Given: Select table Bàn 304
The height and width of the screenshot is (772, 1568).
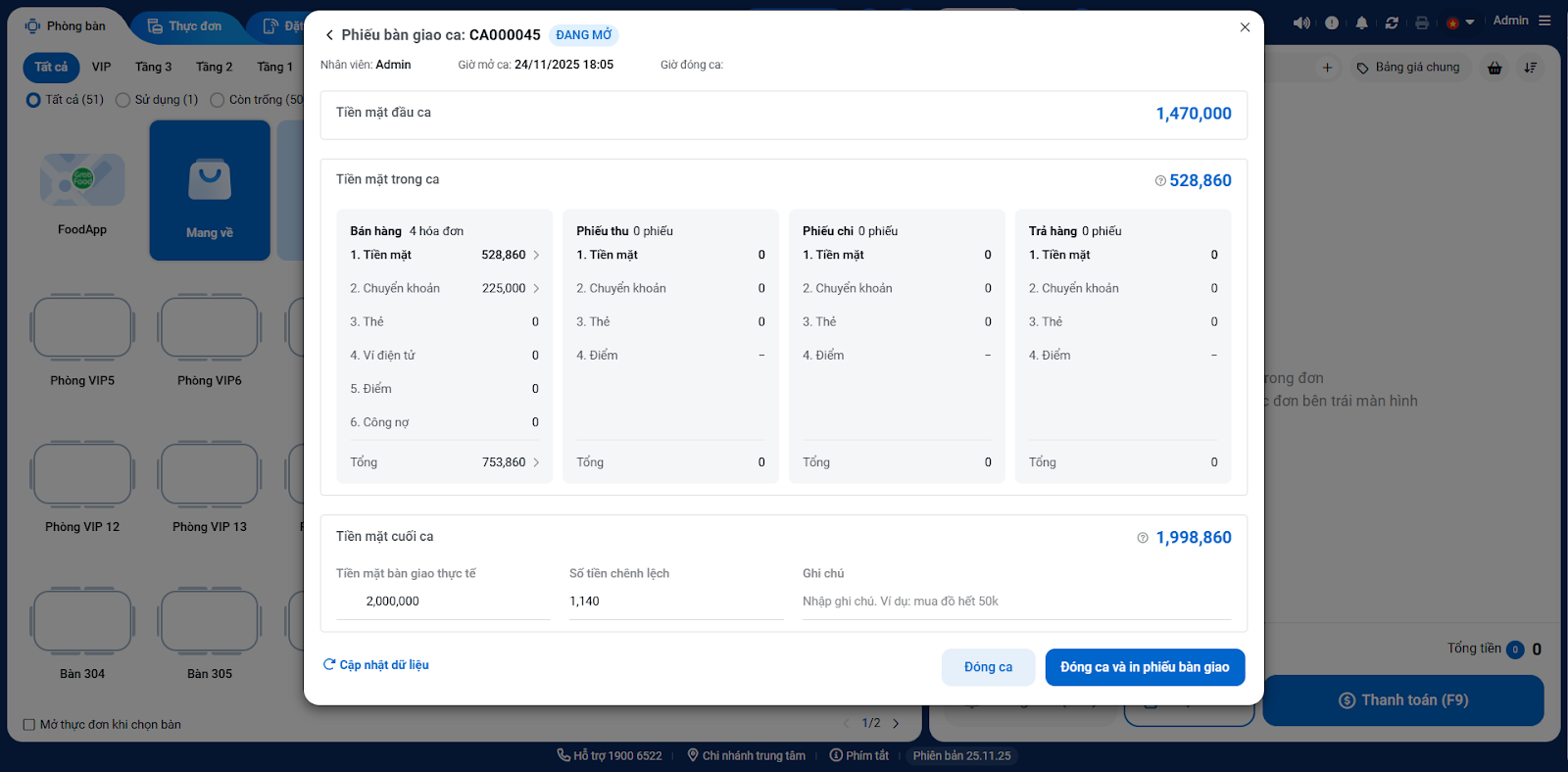Looking at the screenshot, I should click(x=82, y=634).
